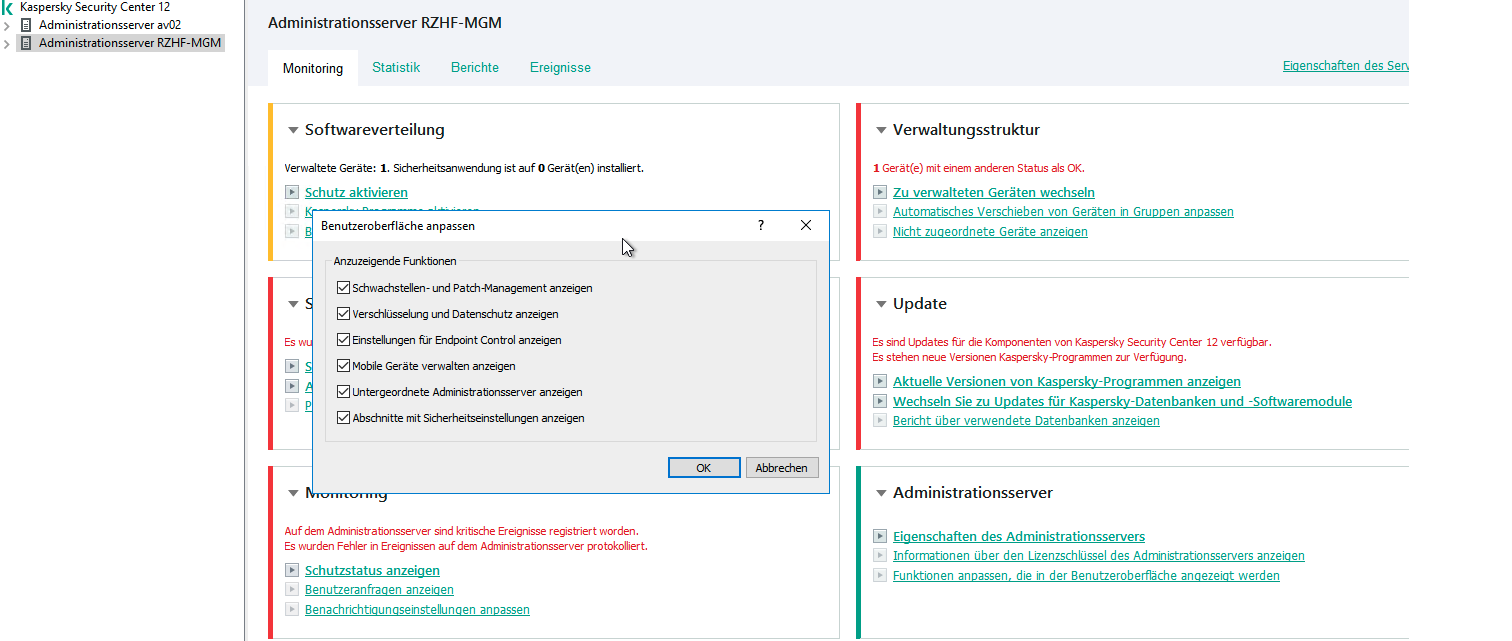Open the Statistik tab

(x=396, y=67)
